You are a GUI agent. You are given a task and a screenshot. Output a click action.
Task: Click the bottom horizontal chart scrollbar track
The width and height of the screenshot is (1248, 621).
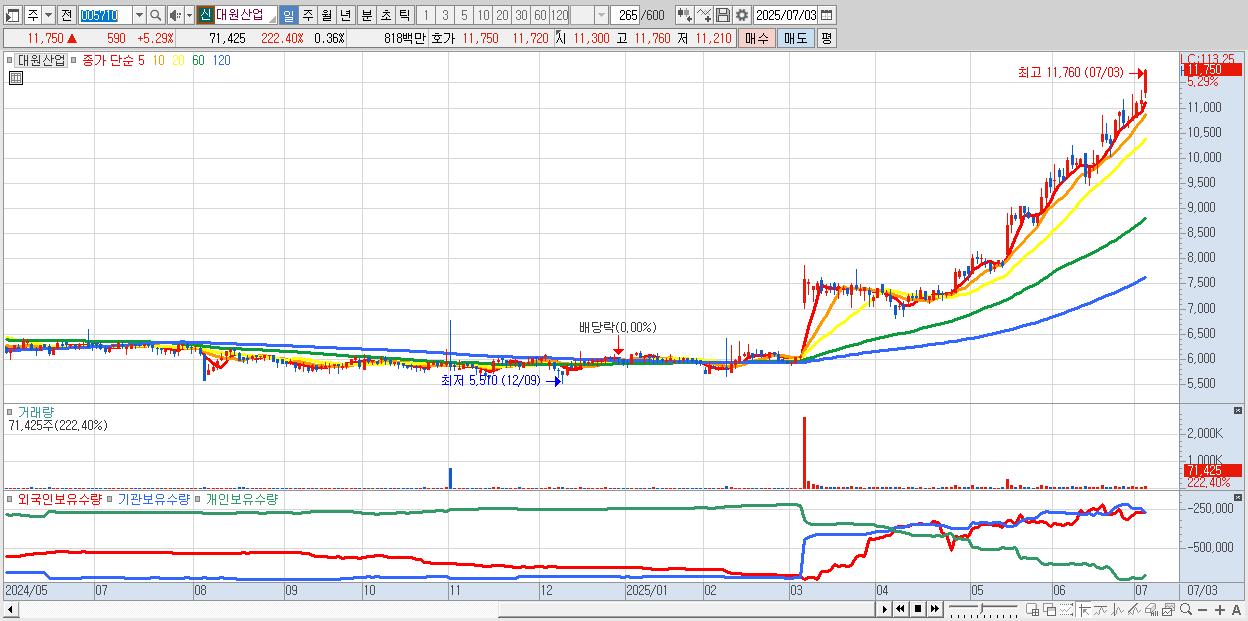pyautogui.click(x=445, y=609)
